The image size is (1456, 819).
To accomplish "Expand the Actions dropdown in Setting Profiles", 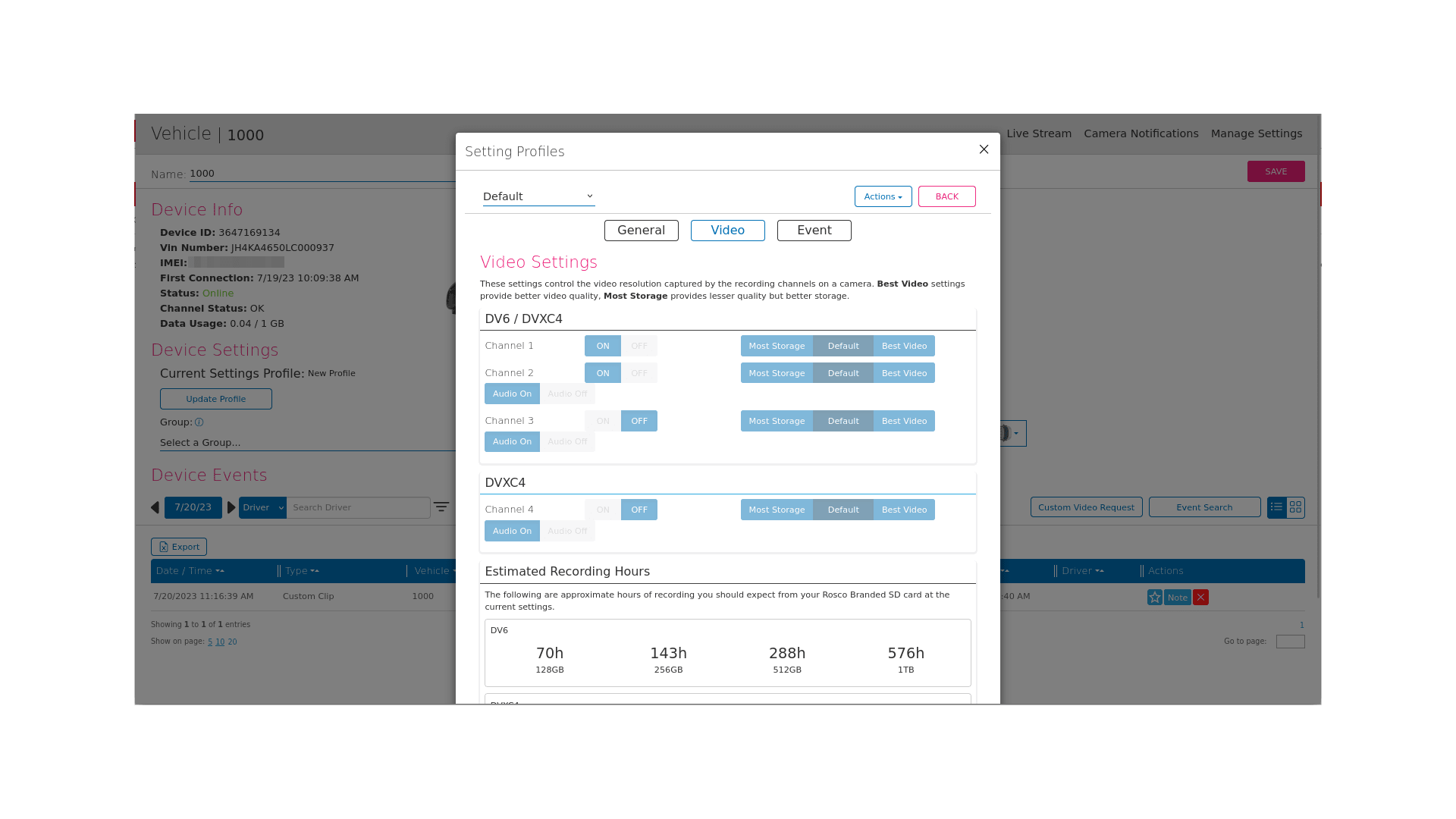I will click(883, 196).
